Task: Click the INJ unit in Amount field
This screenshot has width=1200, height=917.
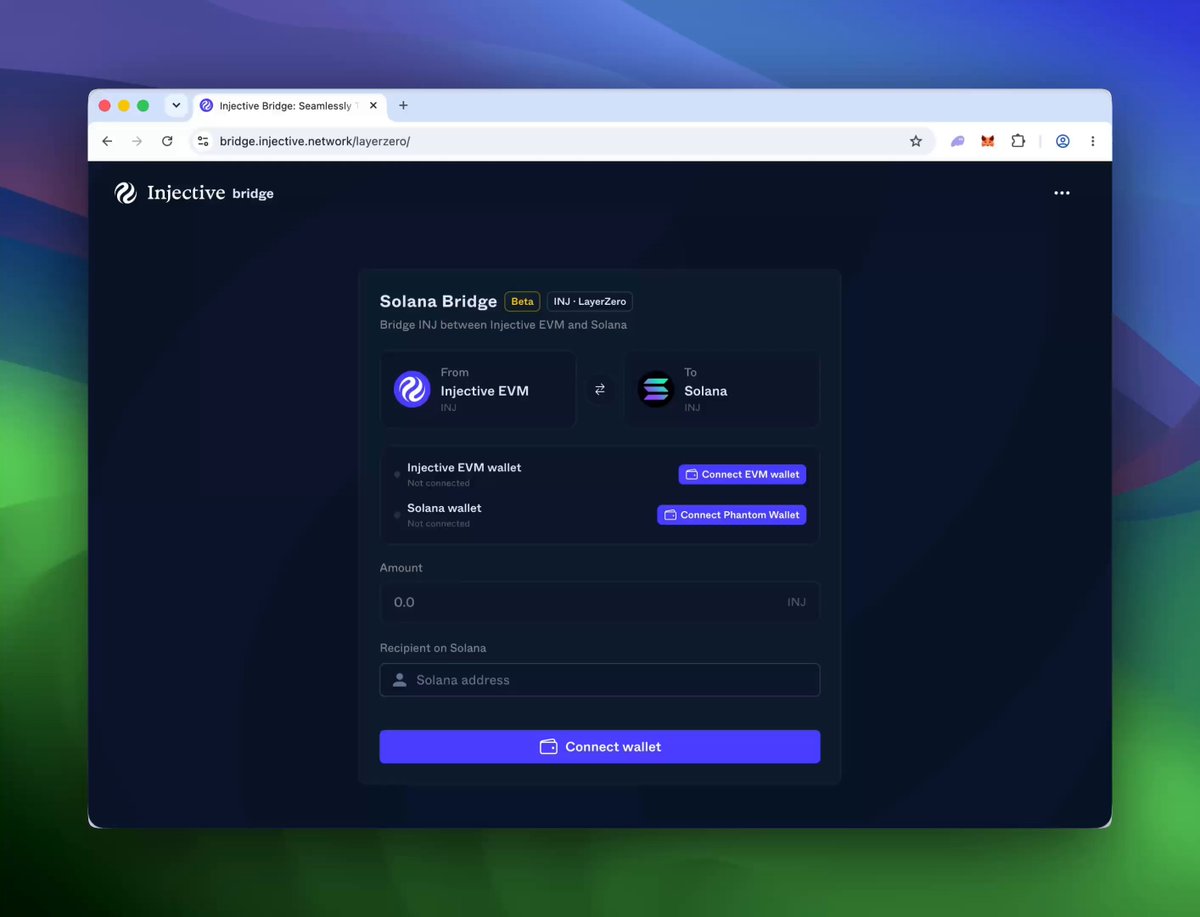Action: pos(796,602)
